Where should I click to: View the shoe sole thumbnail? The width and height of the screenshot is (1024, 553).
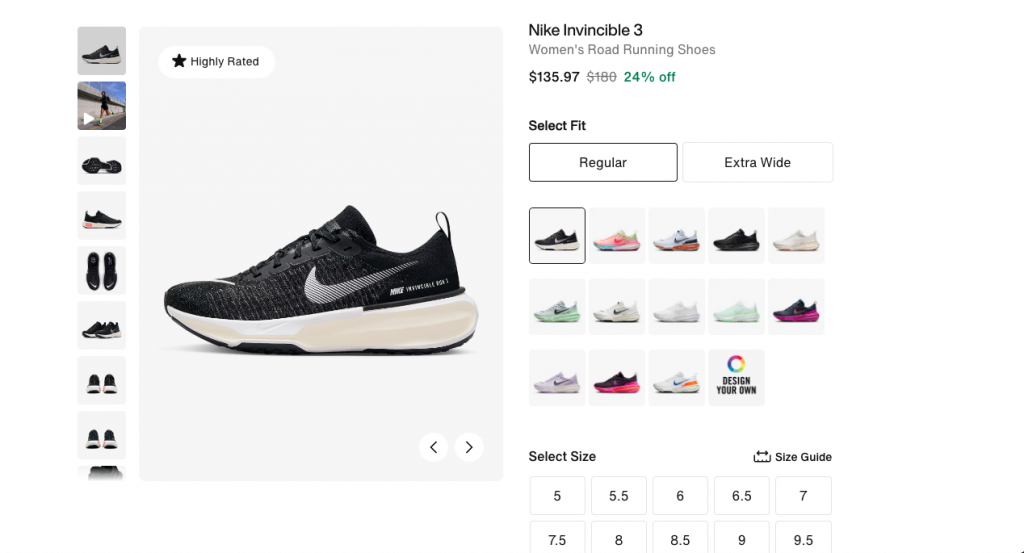pyautogui.click(x=102, y=161)
